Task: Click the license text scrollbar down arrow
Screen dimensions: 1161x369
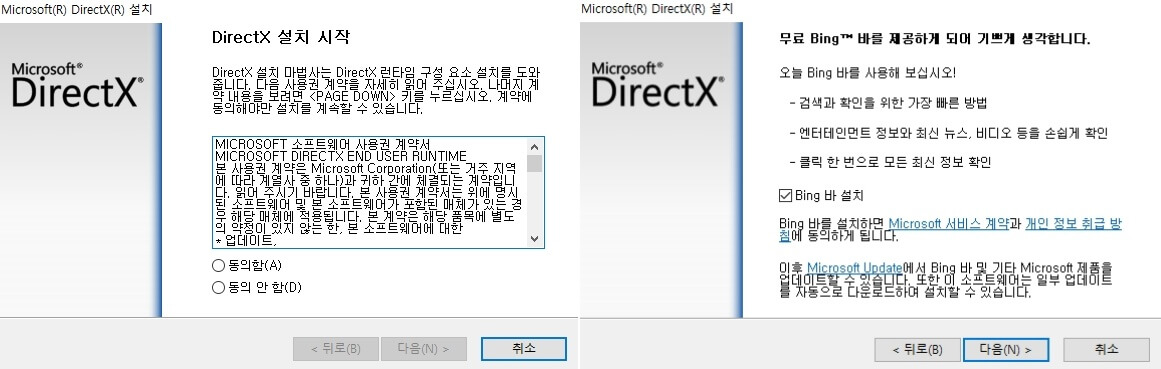Action: 535,239
